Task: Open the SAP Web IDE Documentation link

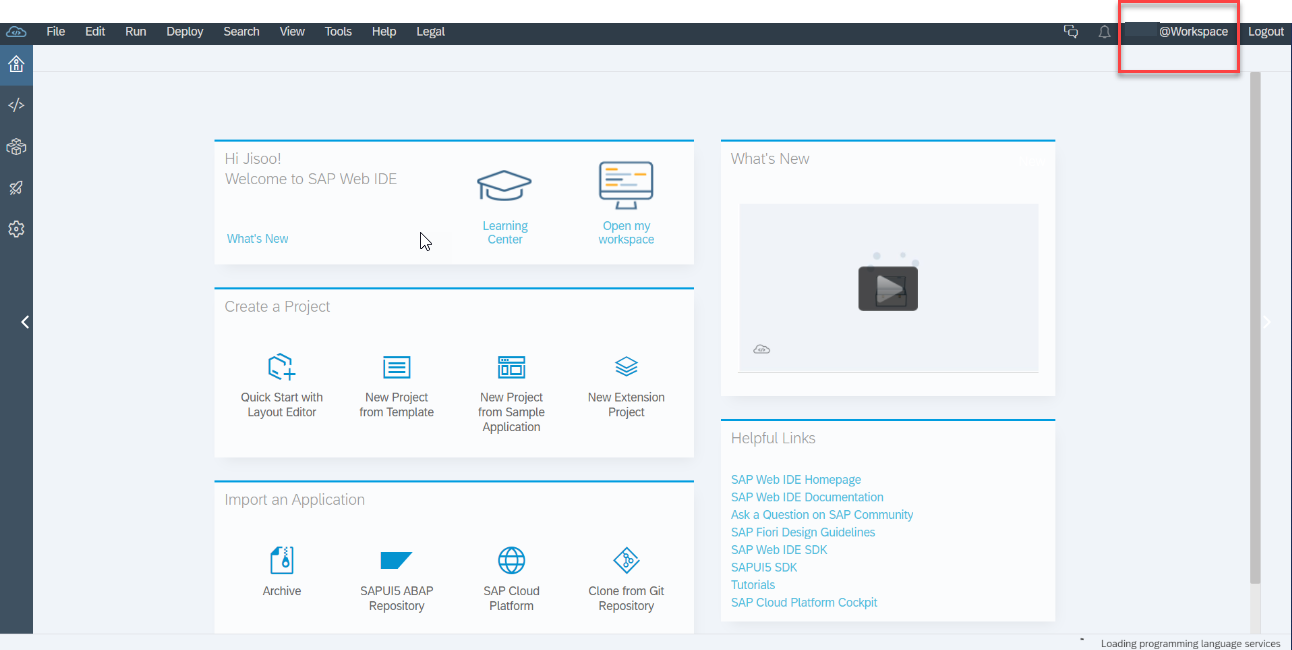Action: coord(807,497)
